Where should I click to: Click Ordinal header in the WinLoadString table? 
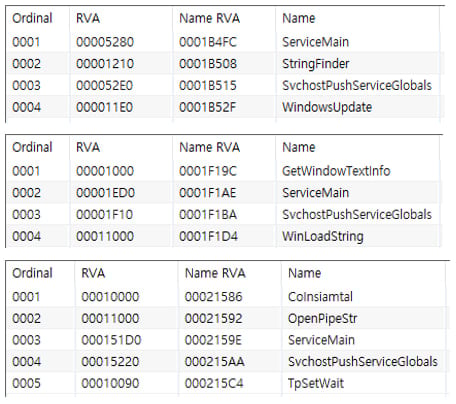point(32,147)
